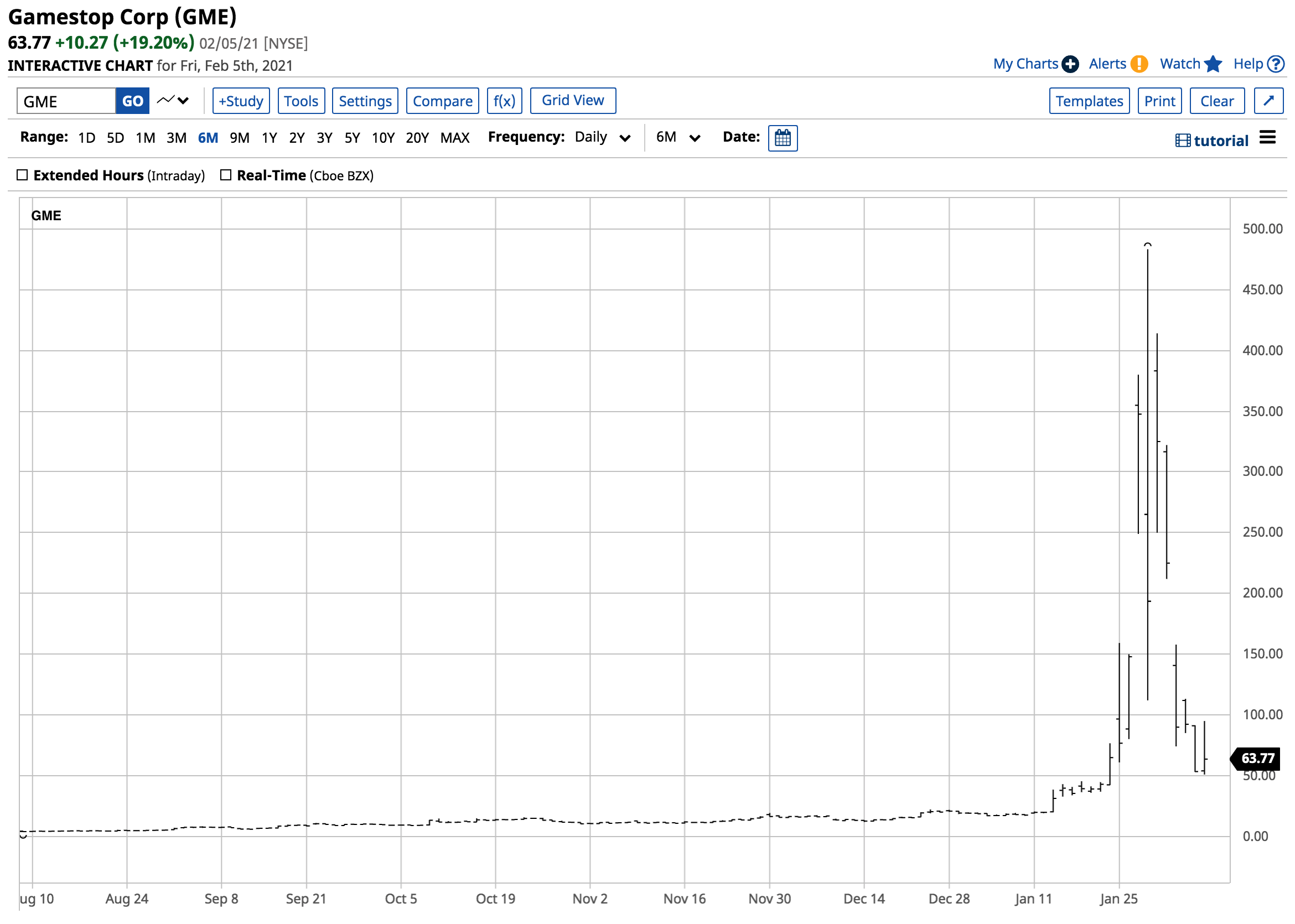Enable the Extended Hours checkbox

22,175
